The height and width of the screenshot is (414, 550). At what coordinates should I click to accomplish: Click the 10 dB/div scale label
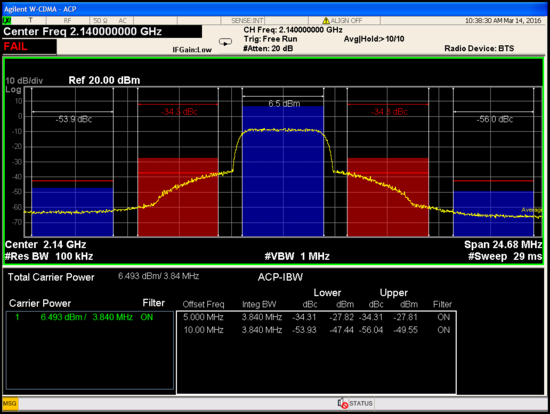click(24, 81)
